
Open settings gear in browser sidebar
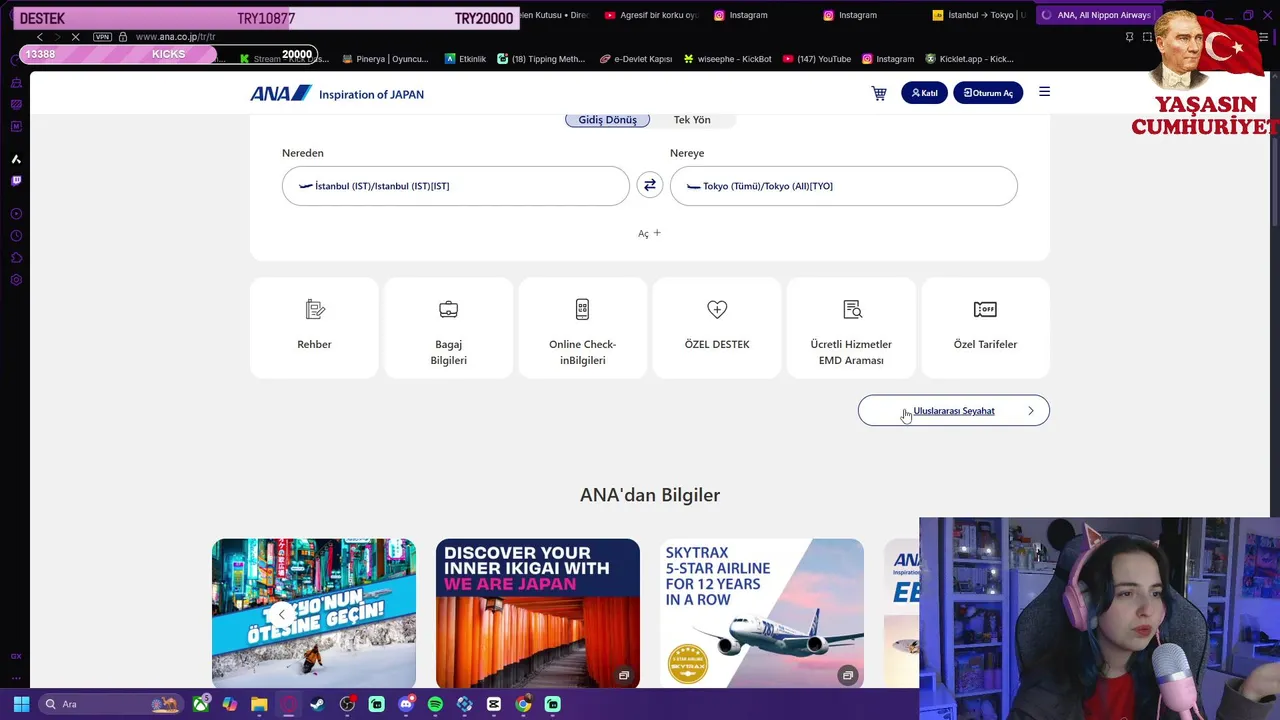tap(16, 280)
